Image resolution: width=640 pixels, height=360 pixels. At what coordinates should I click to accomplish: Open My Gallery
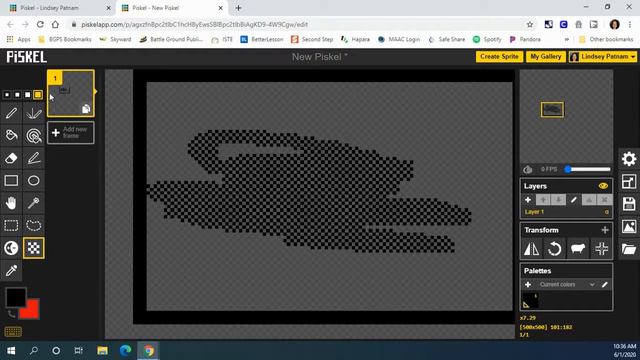546,57
